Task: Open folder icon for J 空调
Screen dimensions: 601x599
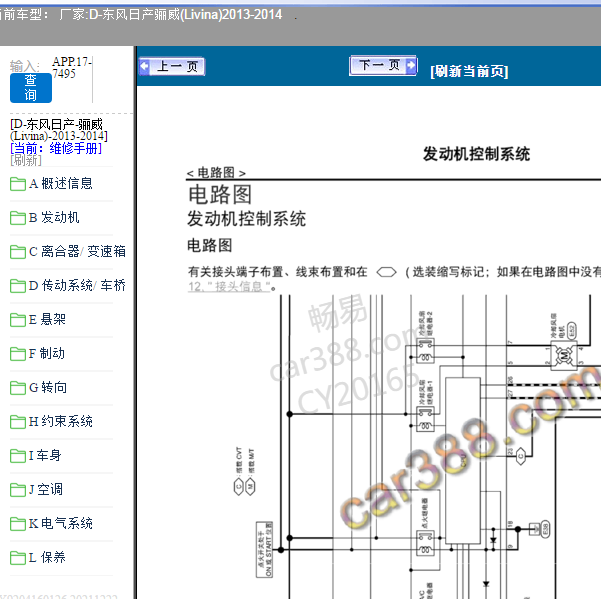Action: [x=18, y=489]
